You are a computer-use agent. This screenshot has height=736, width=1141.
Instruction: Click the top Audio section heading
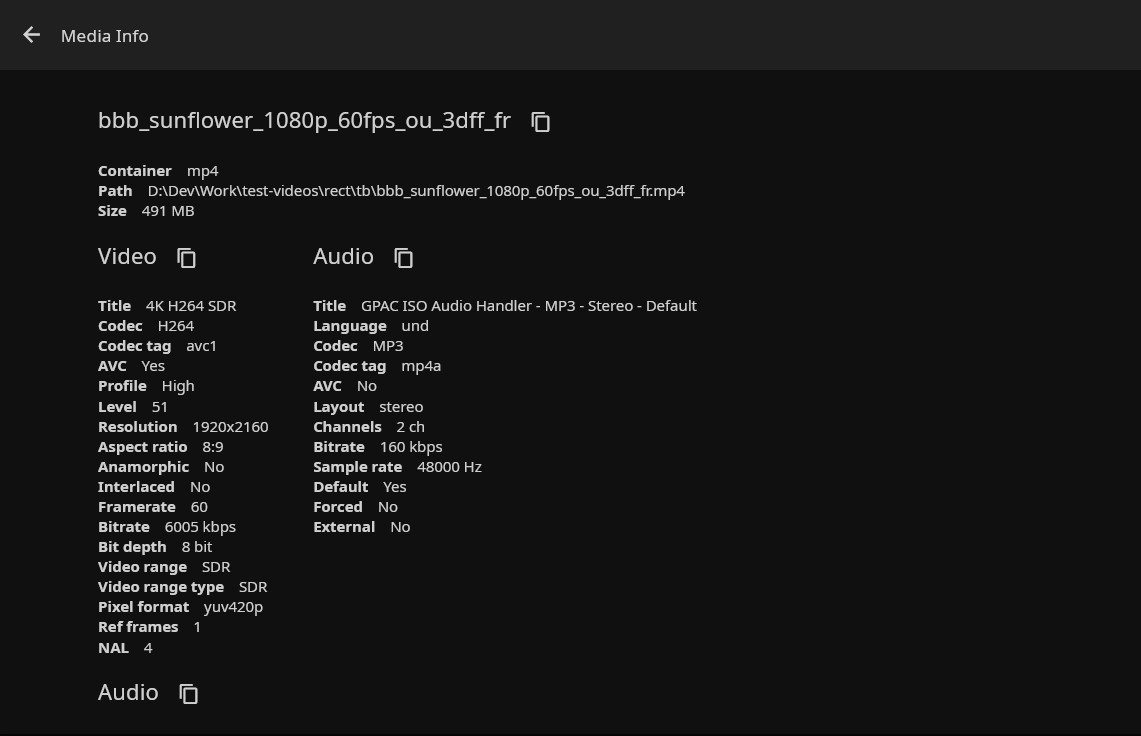pos(343,257)
